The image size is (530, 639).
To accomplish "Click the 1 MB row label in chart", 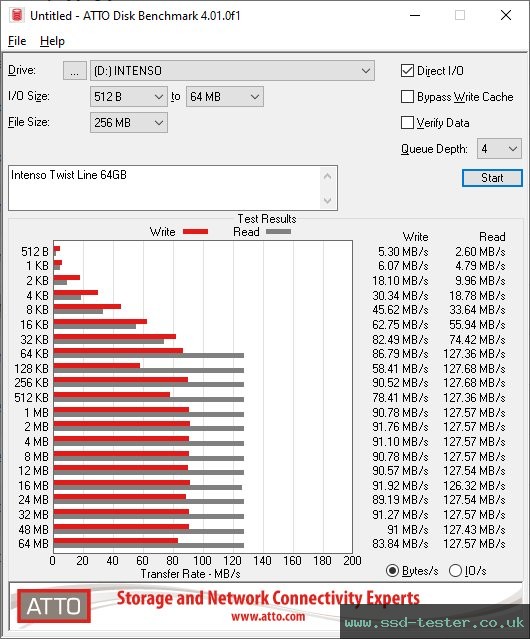I will (x=36, y=413).
